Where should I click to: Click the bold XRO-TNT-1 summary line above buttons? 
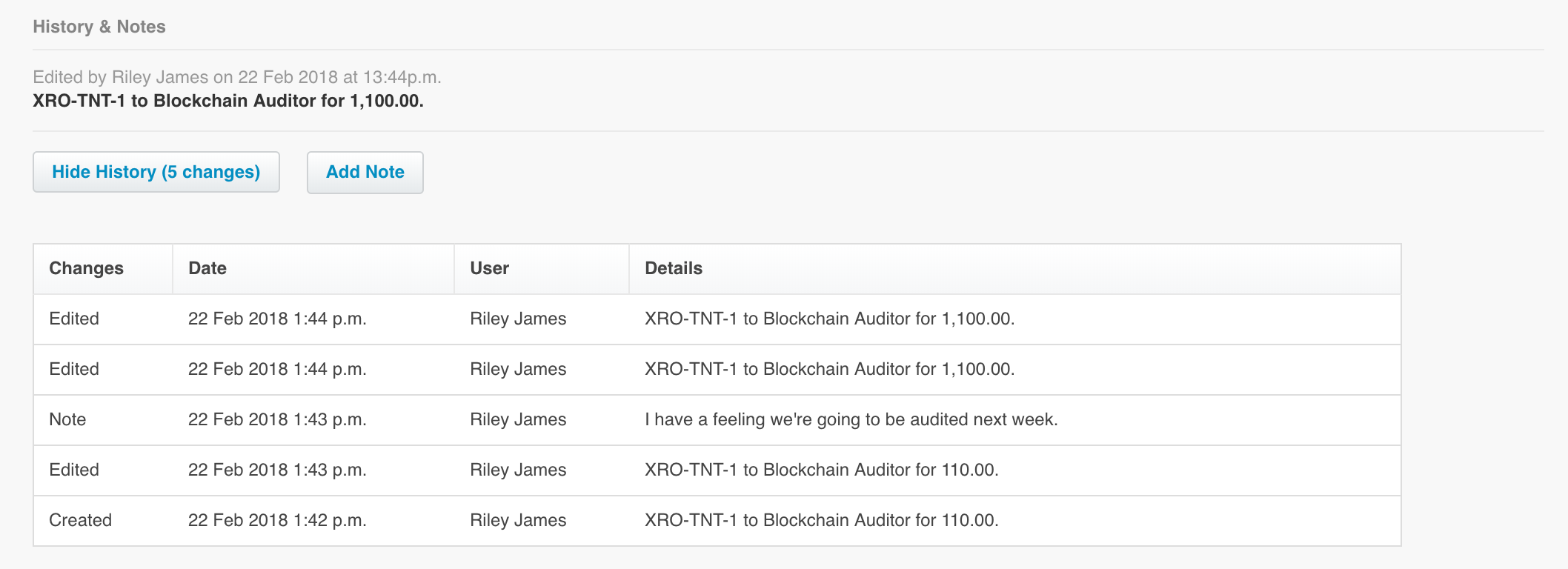point(228,101)
